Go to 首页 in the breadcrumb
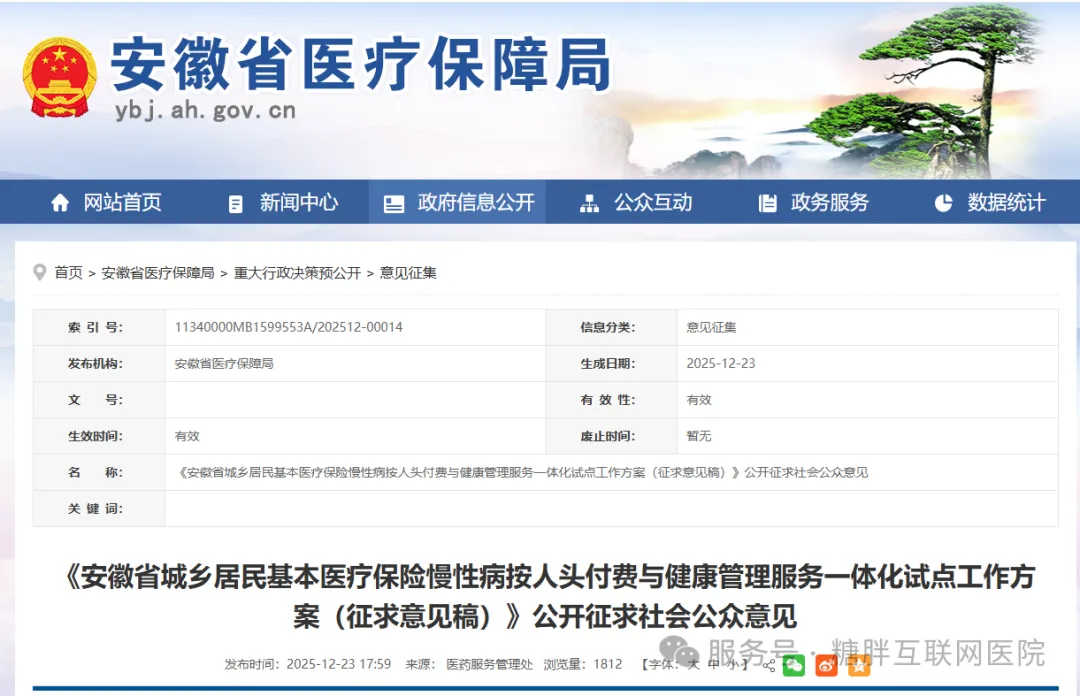 (x=68, y=273)
